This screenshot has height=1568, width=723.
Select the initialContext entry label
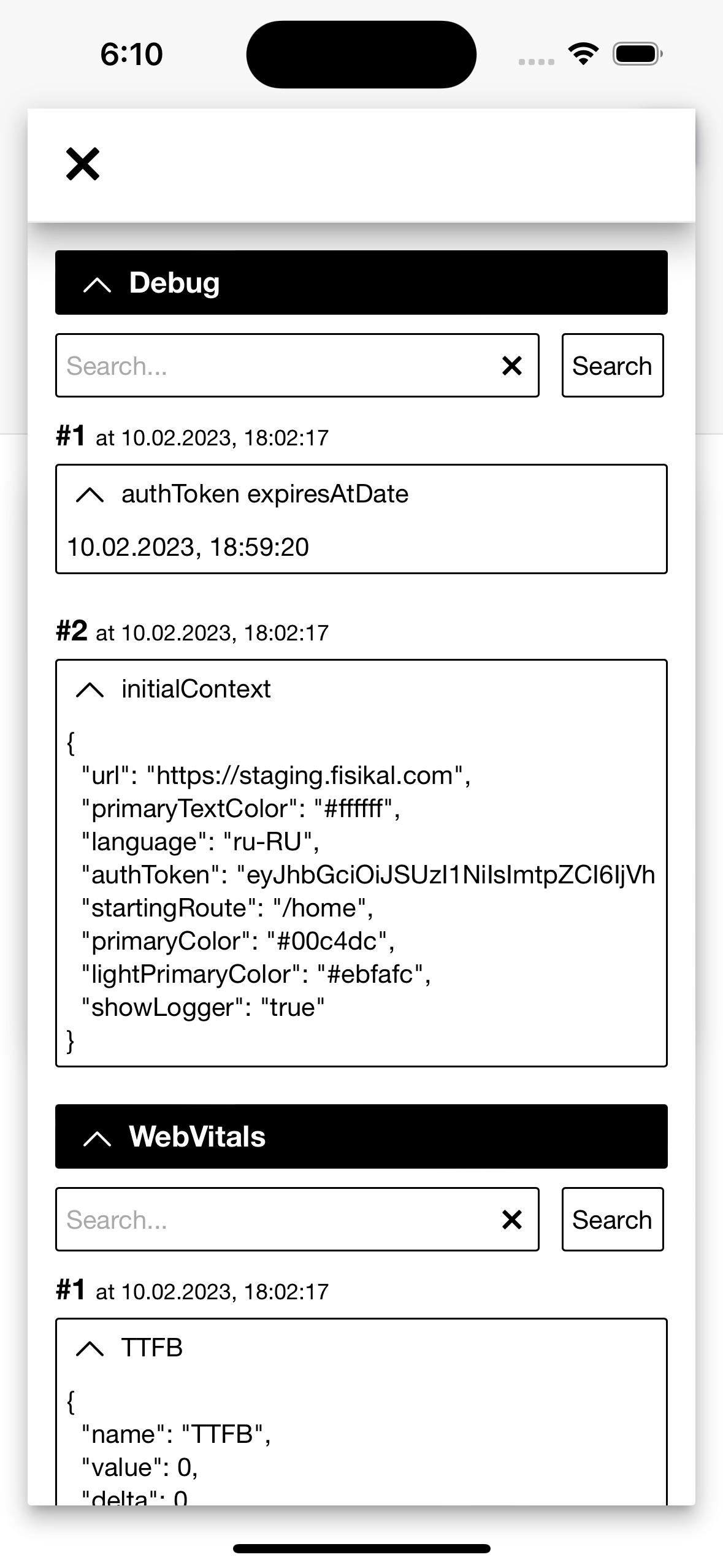tap(196, 690)
